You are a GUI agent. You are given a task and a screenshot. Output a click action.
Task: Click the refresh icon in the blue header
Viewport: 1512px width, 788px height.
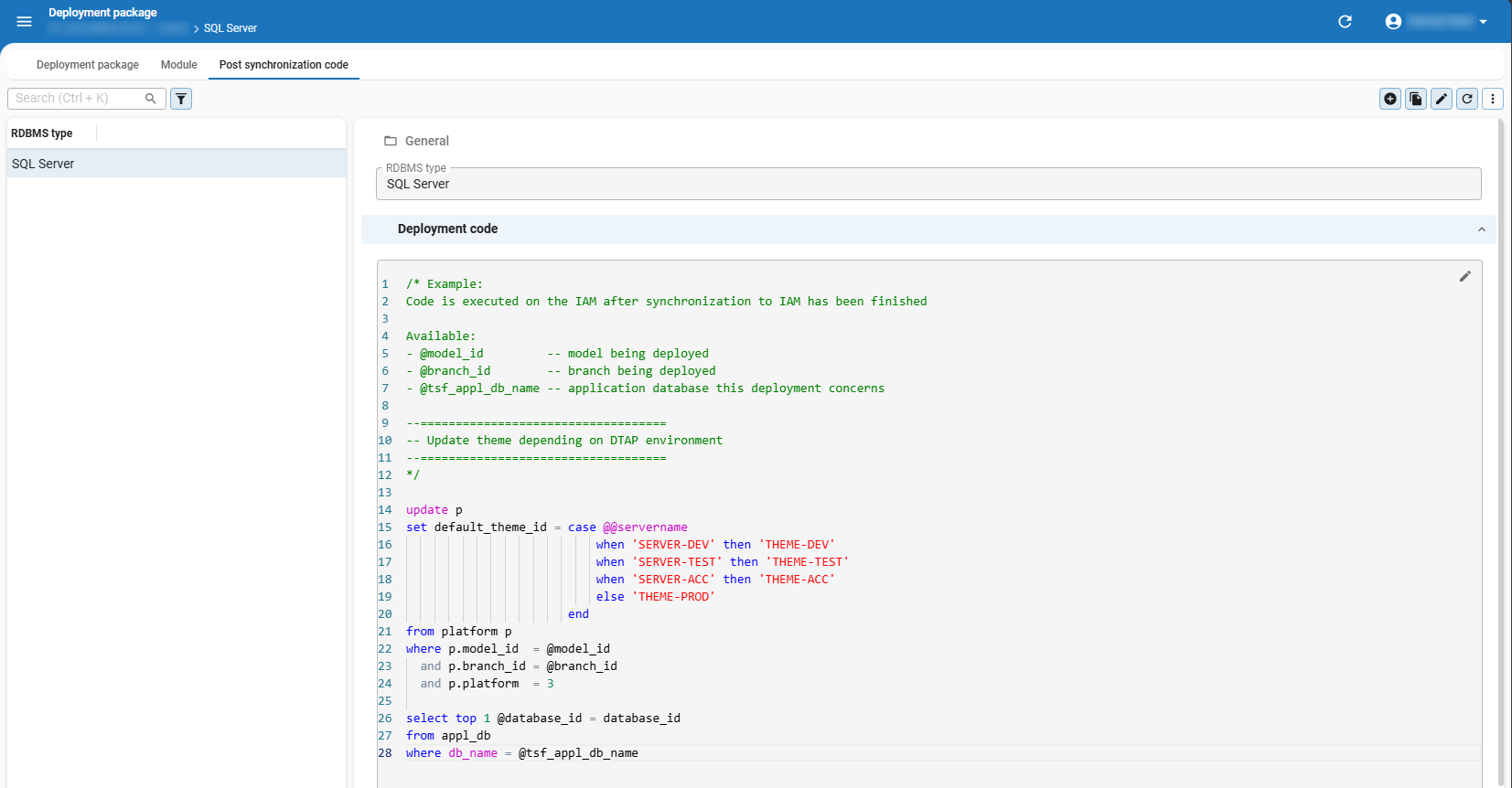coord(1345,21)
